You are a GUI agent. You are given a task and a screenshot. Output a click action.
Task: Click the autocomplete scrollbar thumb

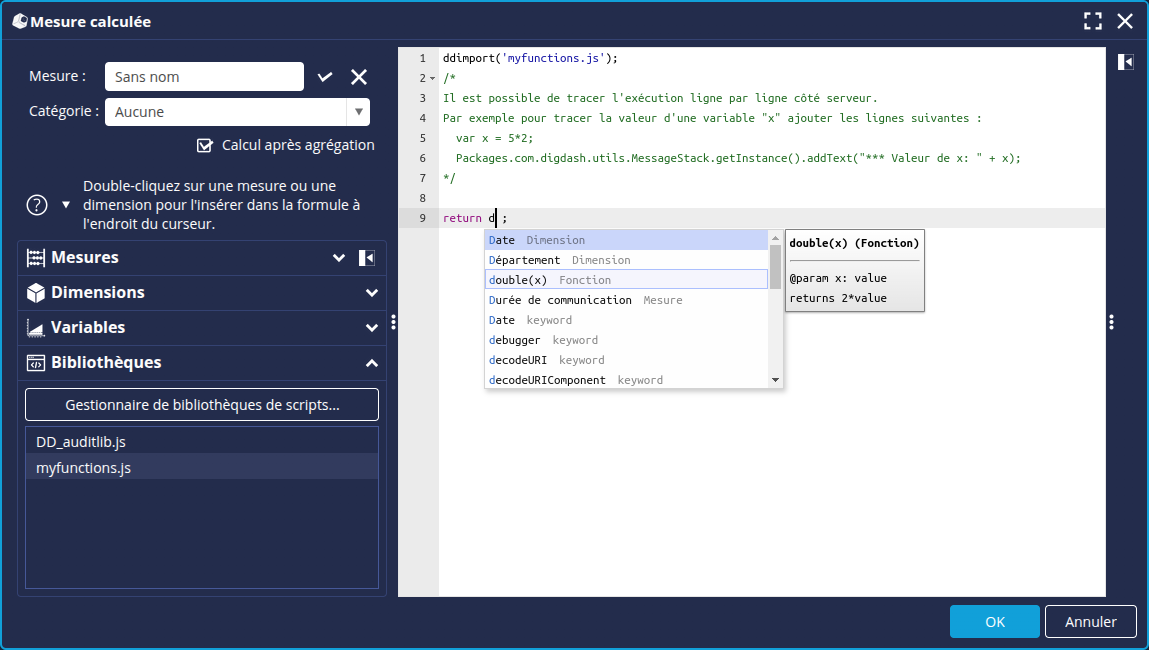click(x=775, y=267)
